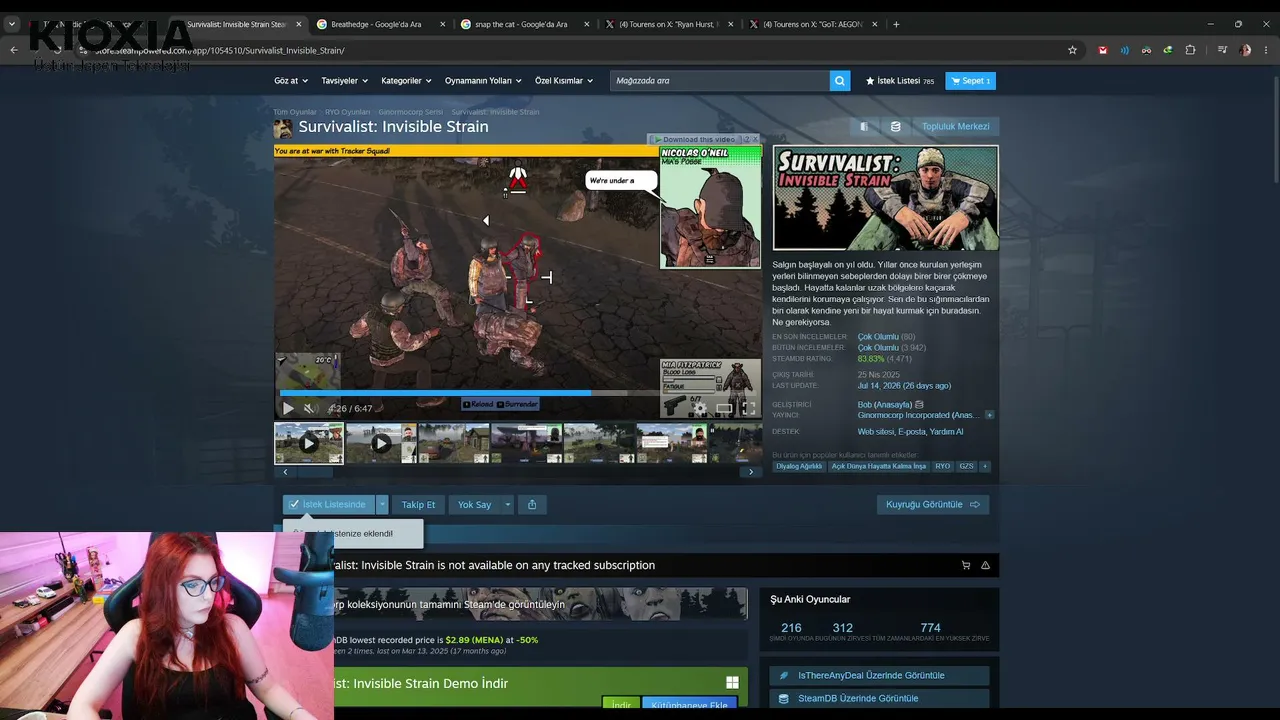This screenshot has width=1280, height=720.
Task: Go back with the browser back arrow
Action: pyautogui.click(x=14, y=50)
